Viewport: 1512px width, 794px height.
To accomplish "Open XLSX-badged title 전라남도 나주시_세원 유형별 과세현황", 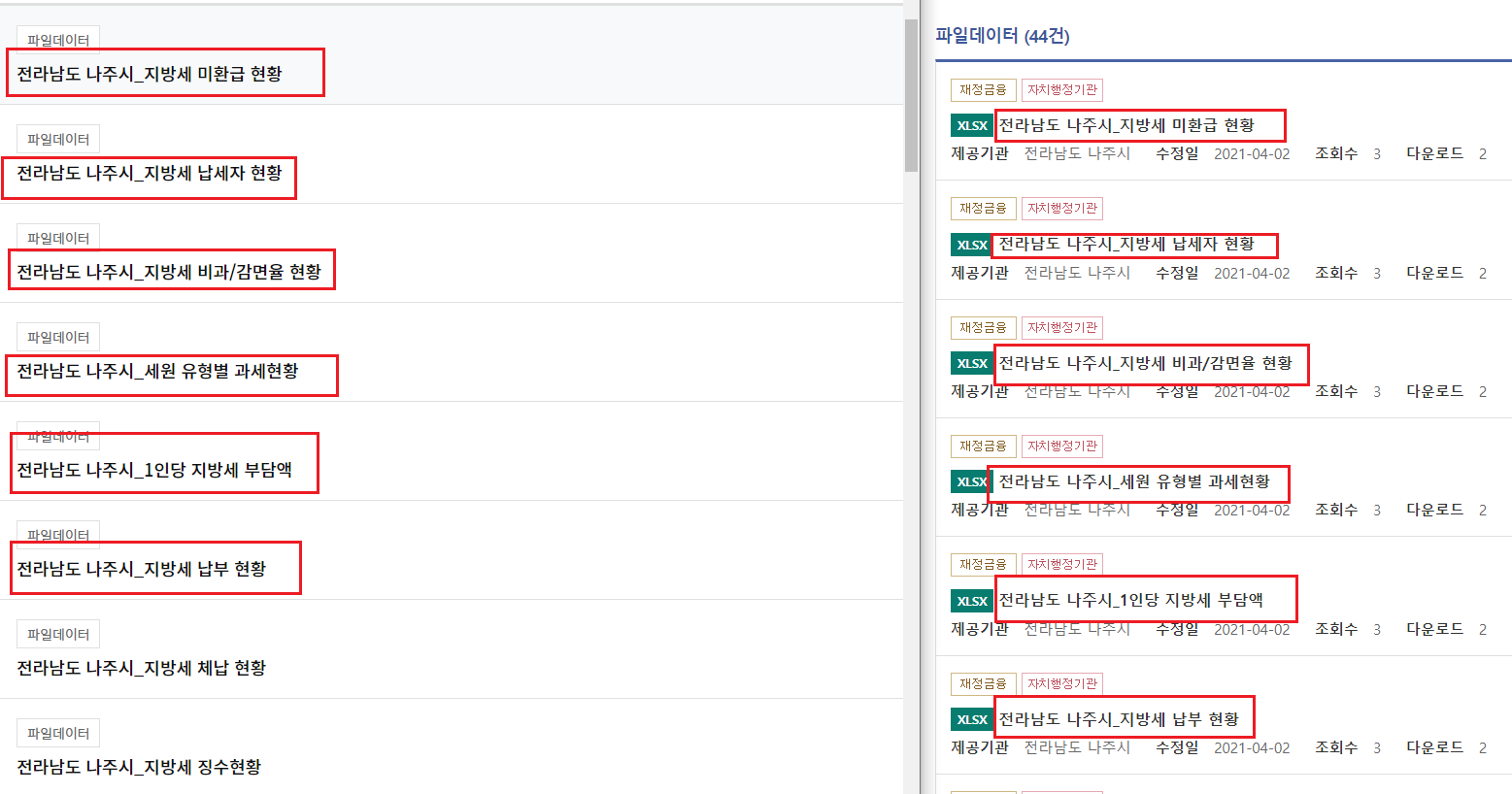I will tap(1134, 481).
